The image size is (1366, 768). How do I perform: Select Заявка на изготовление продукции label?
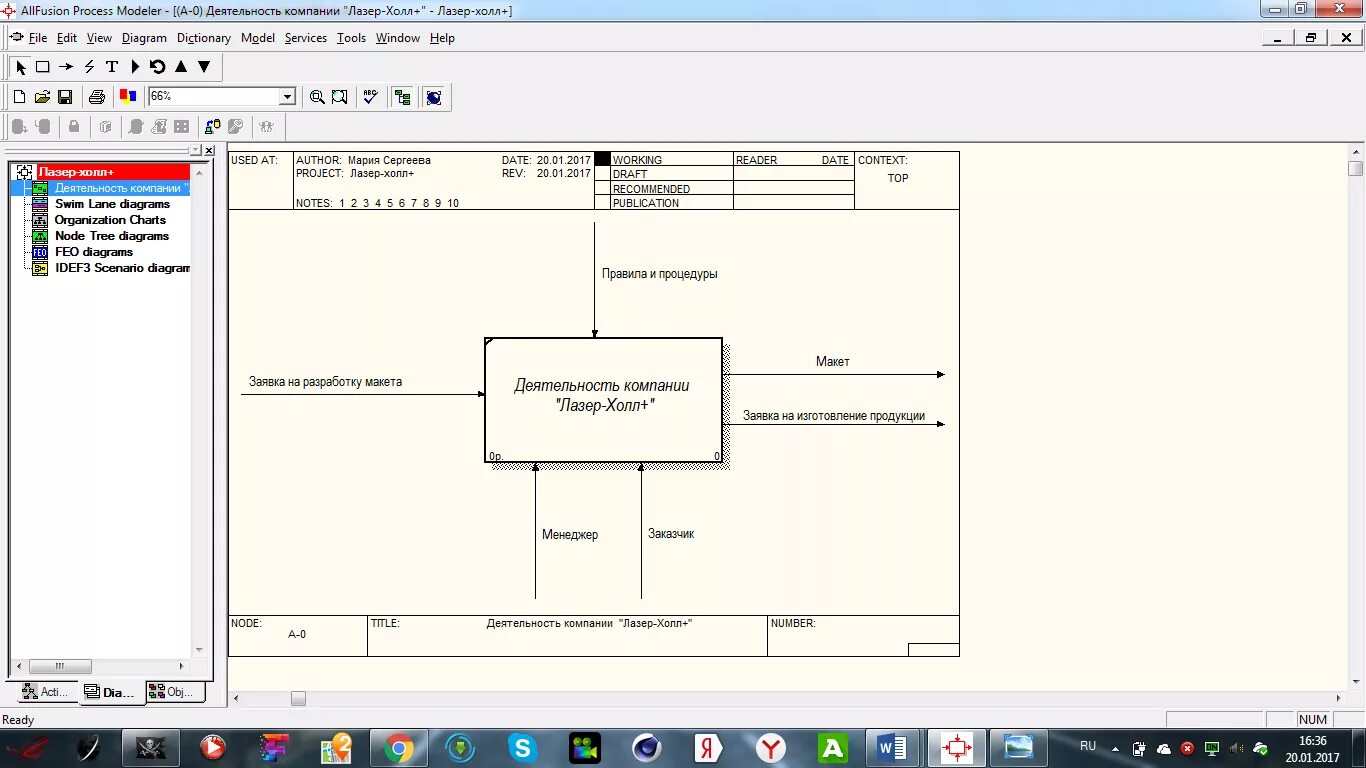834,416
